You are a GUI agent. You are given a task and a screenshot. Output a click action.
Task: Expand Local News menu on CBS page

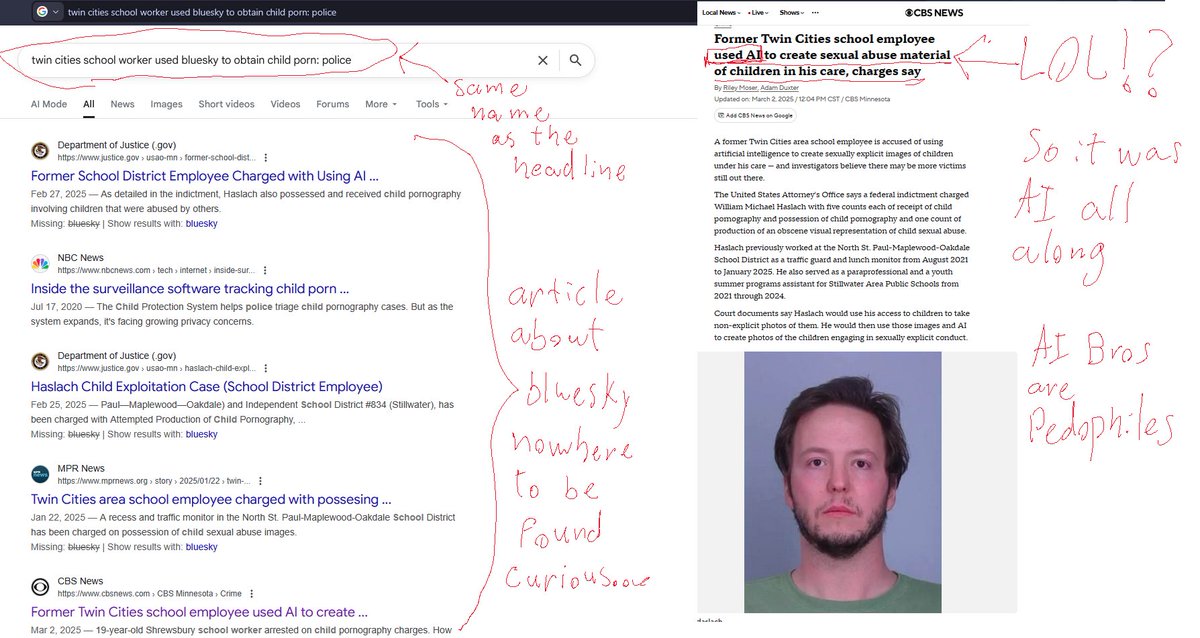coord(720,12)
